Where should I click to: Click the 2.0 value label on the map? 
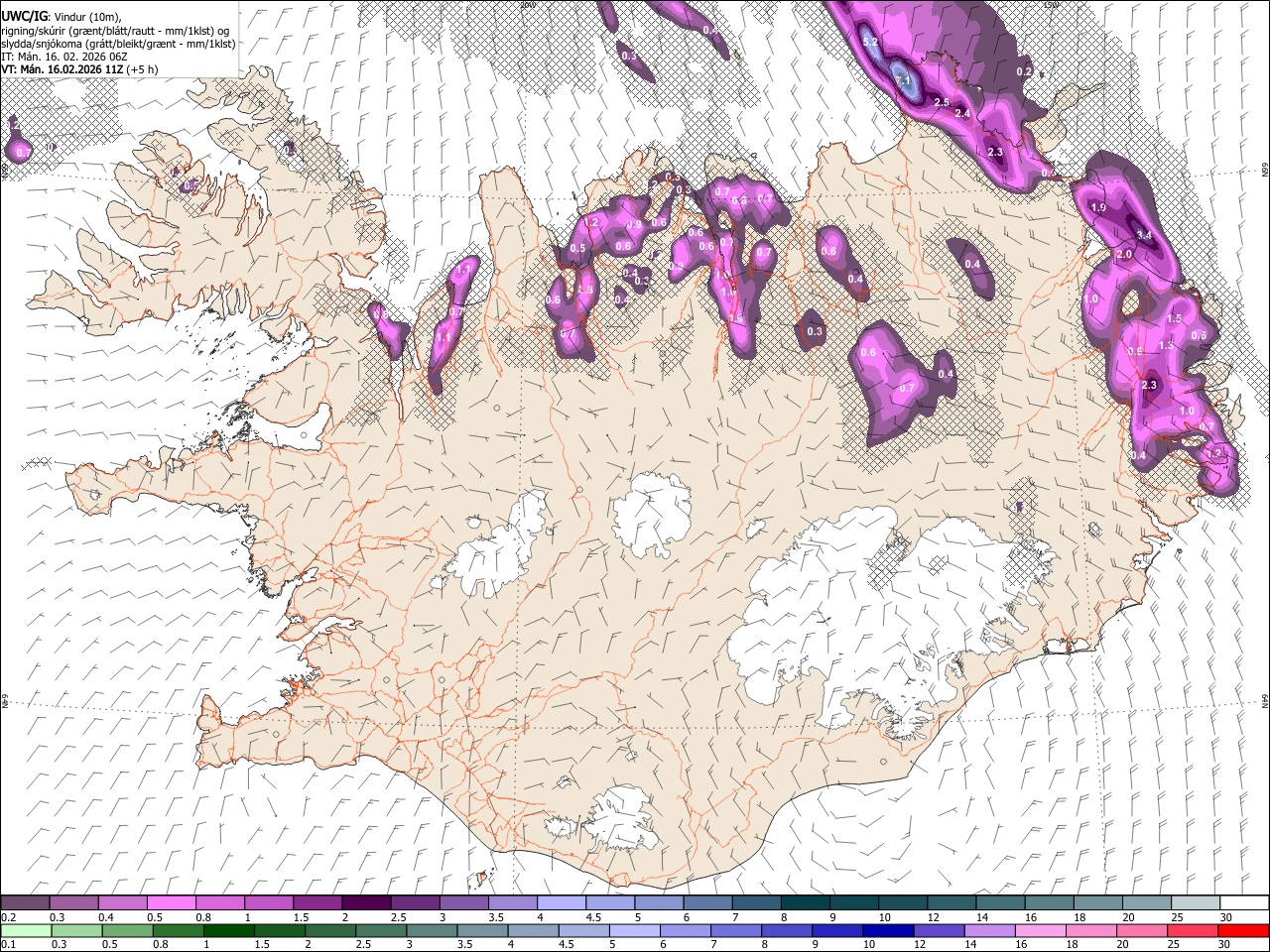click(1124, 254)
